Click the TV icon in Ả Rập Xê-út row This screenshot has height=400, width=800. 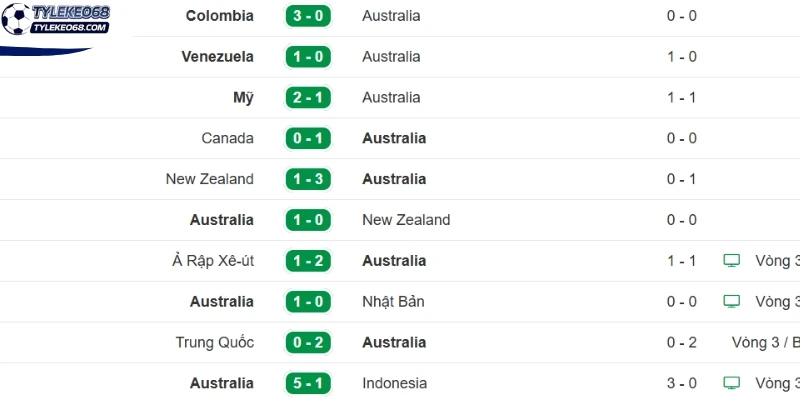point(732,261)
